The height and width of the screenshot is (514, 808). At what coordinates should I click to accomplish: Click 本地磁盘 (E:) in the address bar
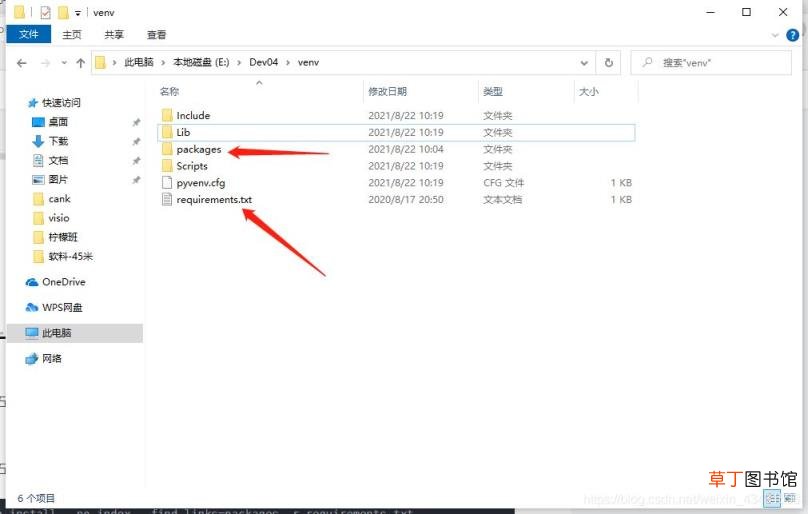[201, 62]
